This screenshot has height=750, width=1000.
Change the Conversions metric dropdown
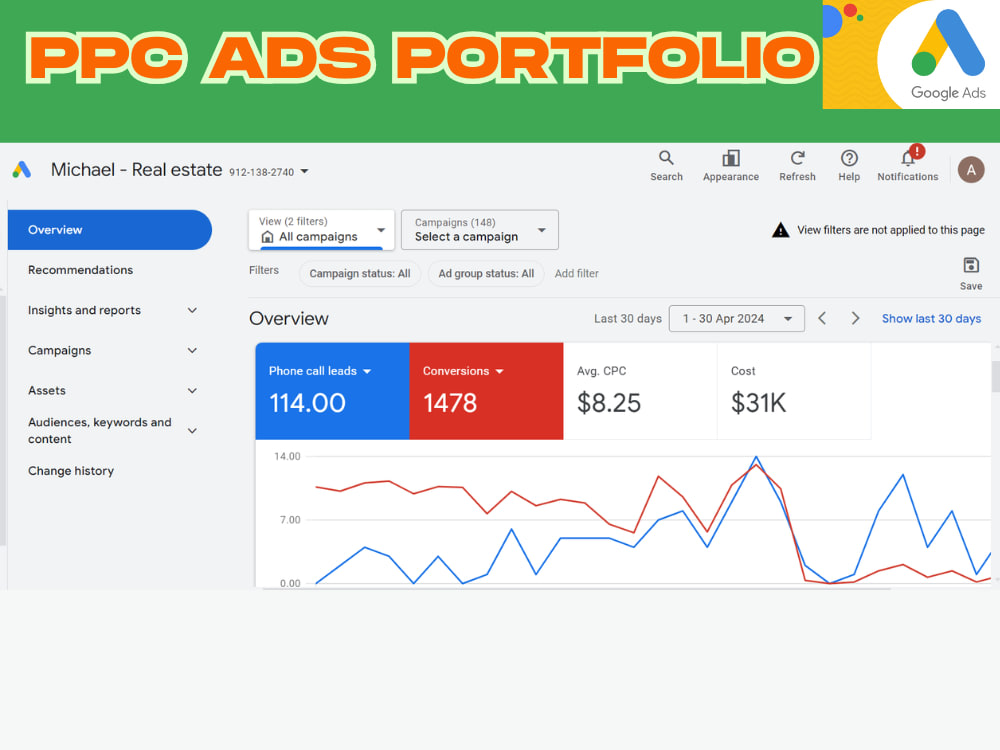tap(499, 371)
